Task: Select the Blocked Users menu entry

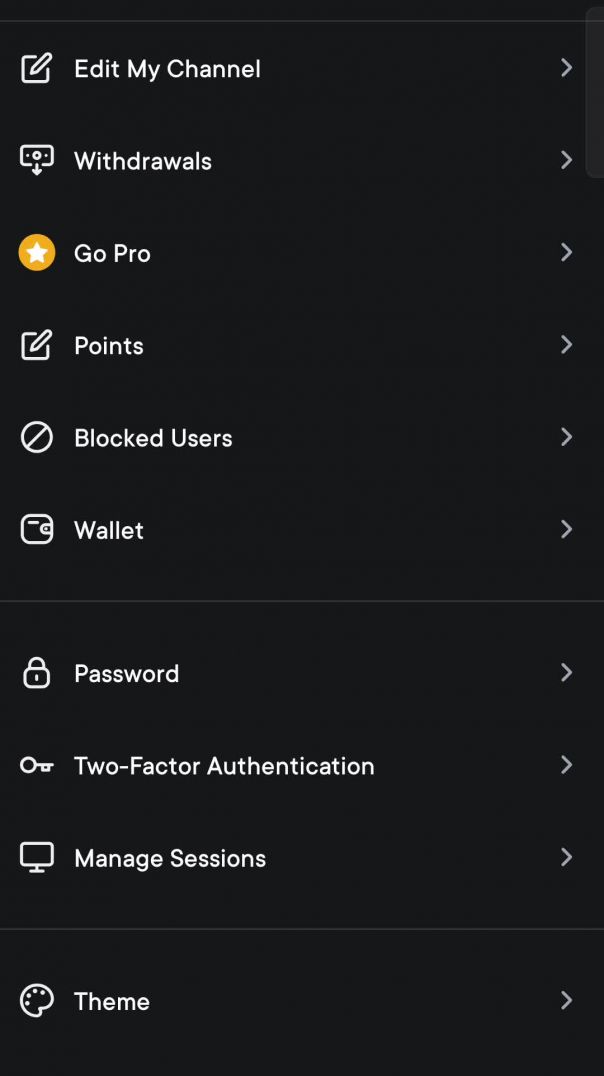Action: pos(153,438)
